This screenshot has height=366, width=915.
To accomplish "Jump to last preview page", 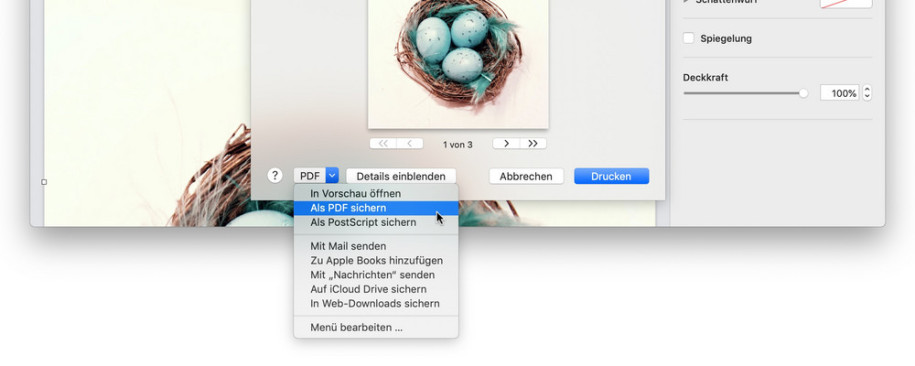I will (x=533, y=144).
